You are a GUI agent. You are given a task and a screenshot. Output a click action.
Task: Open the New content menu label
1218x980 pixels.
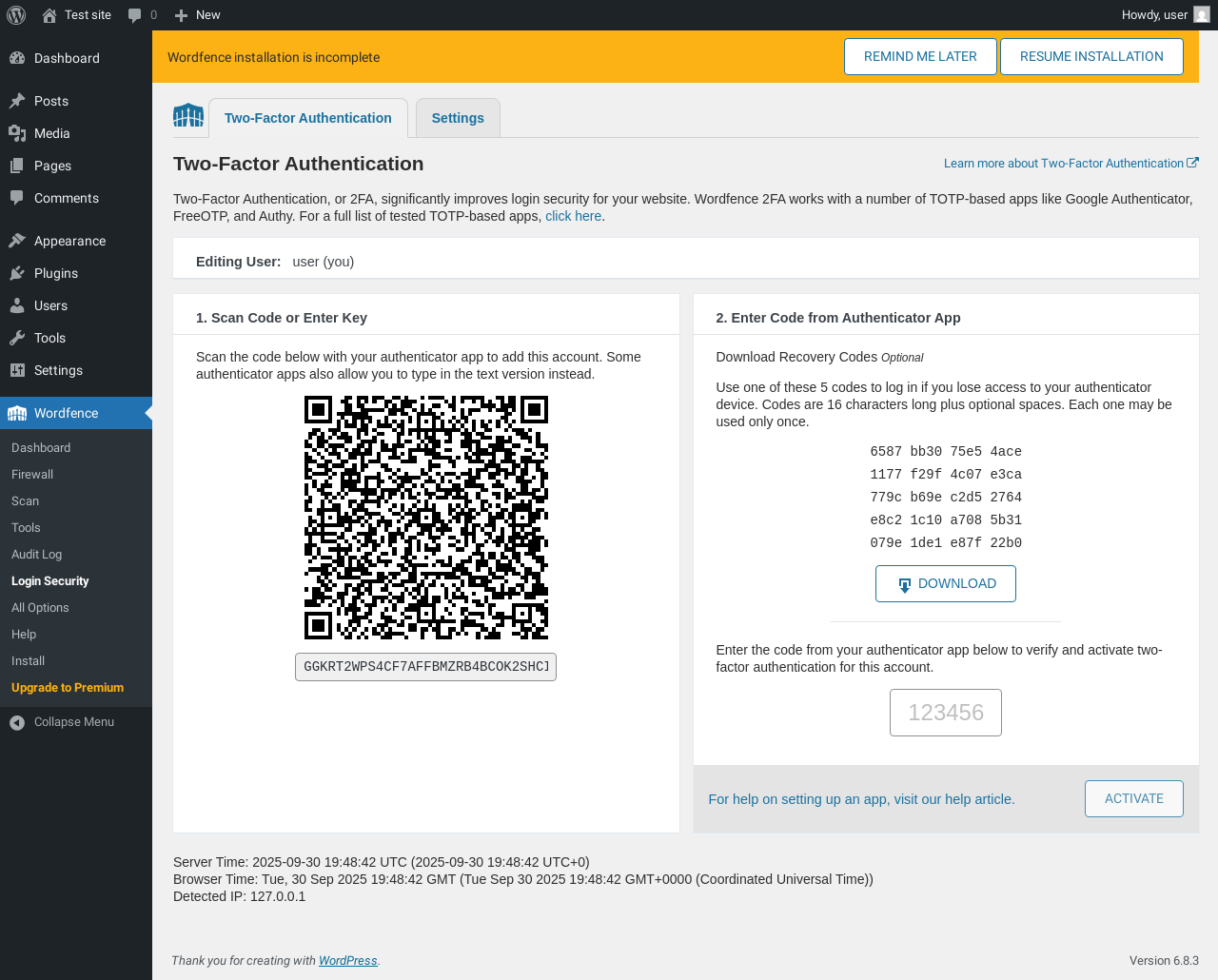(x=207, y=15)
